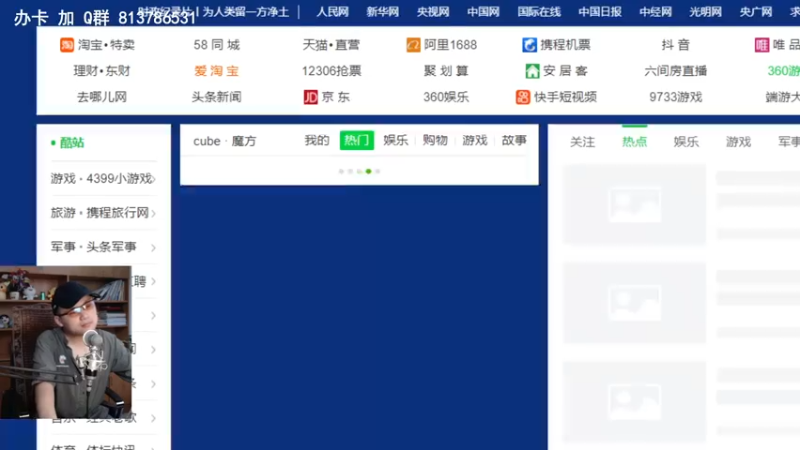
Task: Select the 购物 tab in cube魔方
Action: click(435, 140)
